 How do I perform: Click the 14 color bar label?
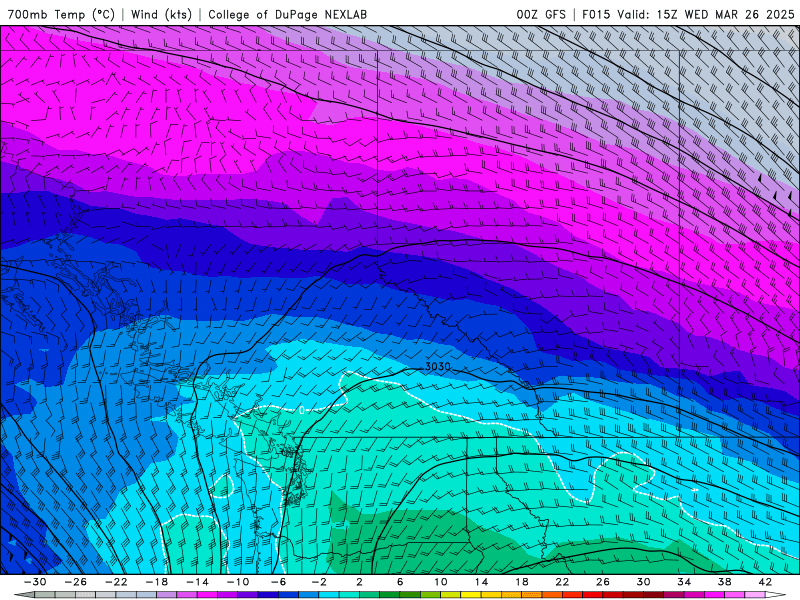[481, 582]
